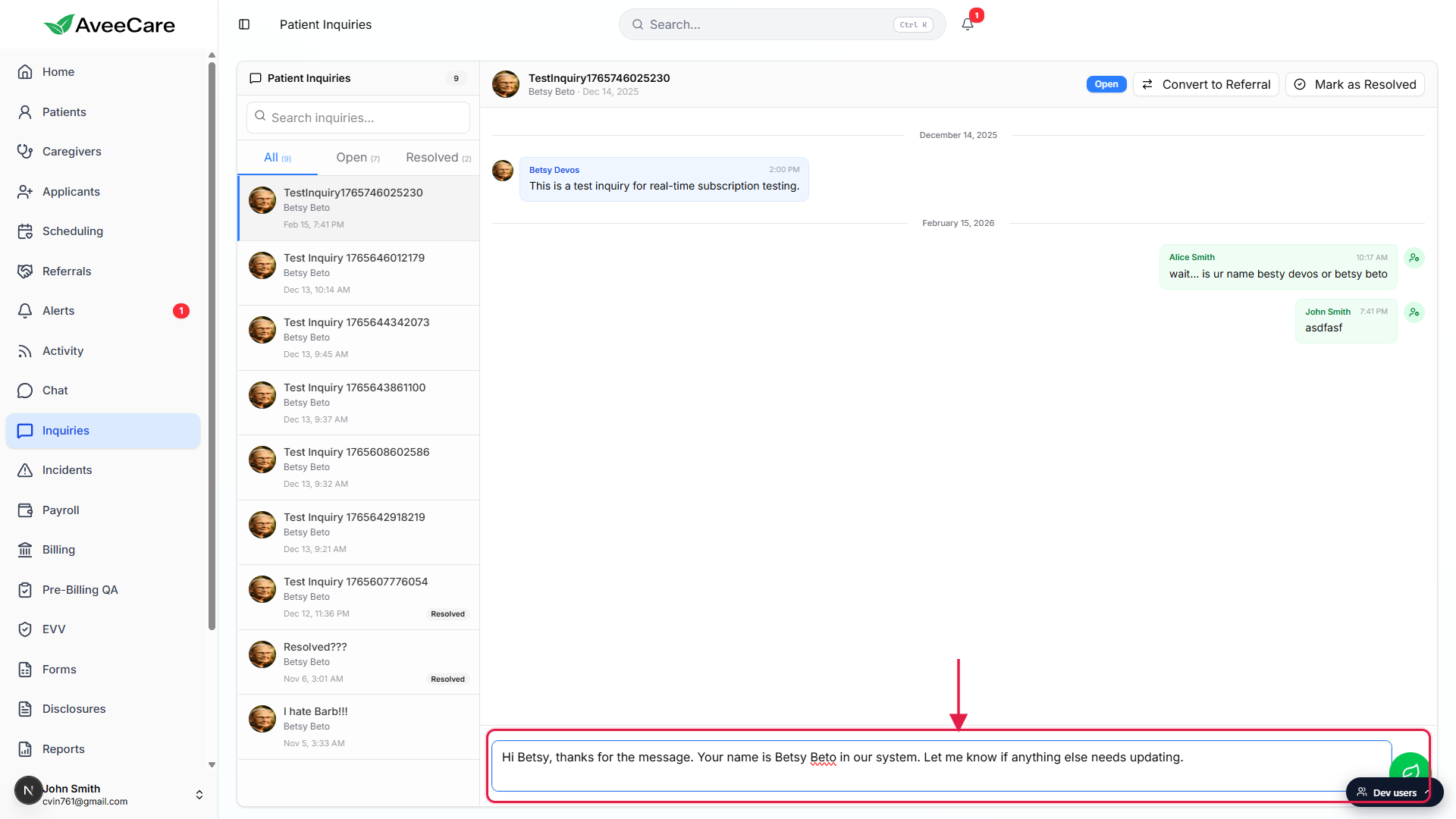This screenshot has width=1456, height=819.
Task: Click the Chat bubble icon
Action: point(25,391)
